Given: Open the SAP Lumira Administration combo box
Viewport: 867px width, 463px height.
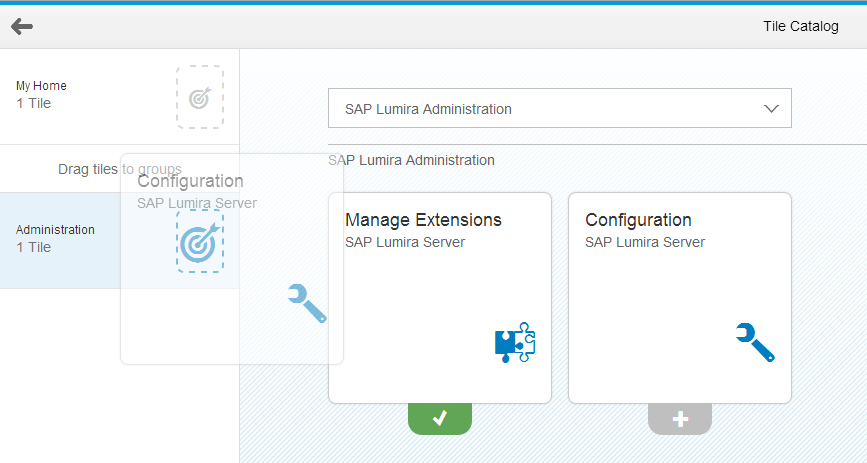Looking at the screenshot, I should pyautogui.click(x=540, y=108).
